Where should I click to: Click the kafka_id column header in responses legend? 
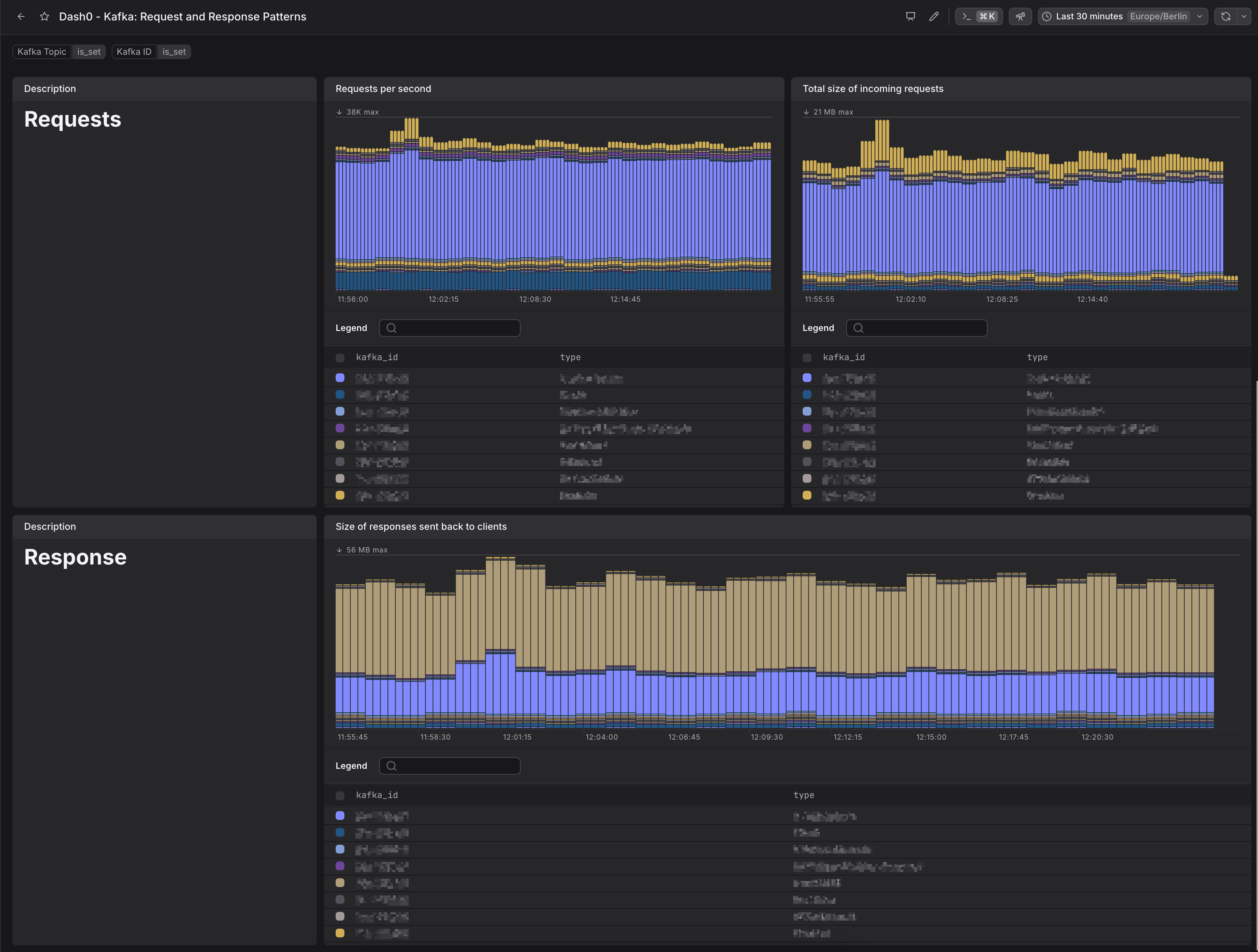377,795
